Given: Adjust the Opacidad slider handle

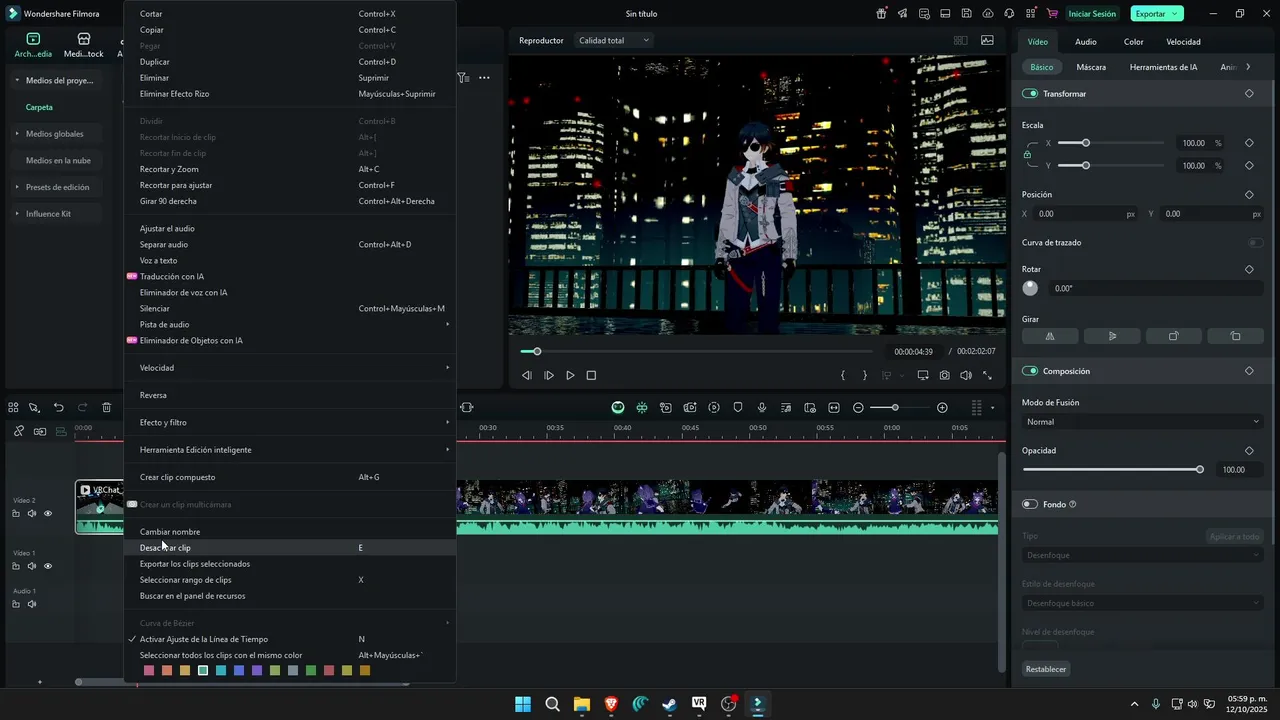Looking at the screenshot, I should coord(1200,470).
